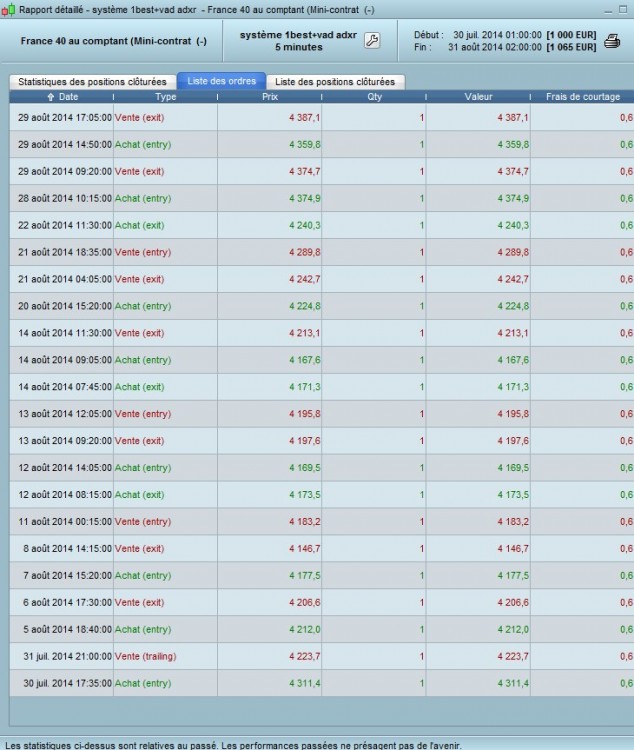The height and width of the screenshot is (750, 634).
Task: Switch to the Liste des ordres tab
Action: pyautogui.click(x=222, y=81)
